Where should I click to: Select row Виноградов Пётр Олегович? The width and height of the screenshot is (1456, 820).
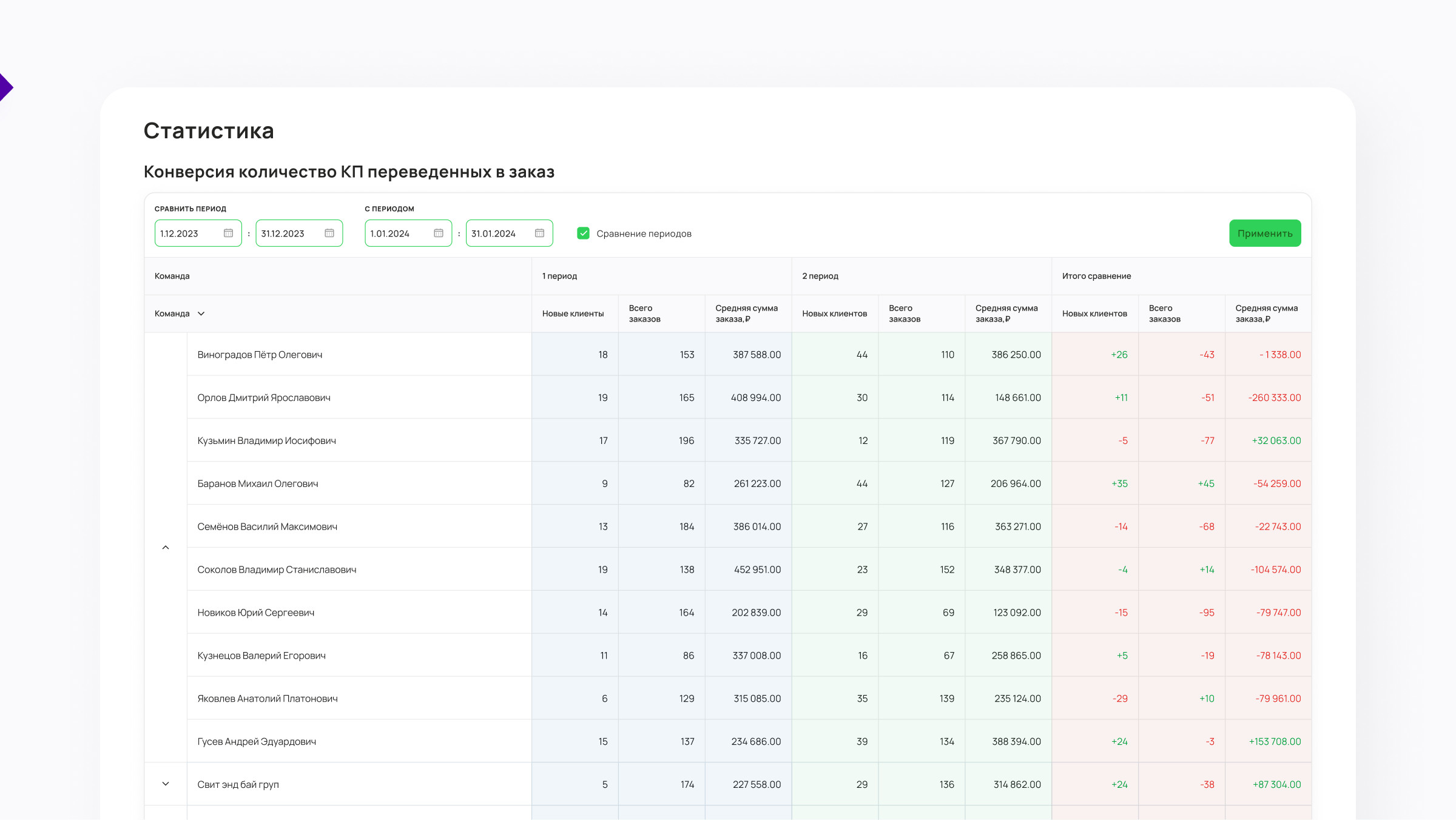click(260, 355)
